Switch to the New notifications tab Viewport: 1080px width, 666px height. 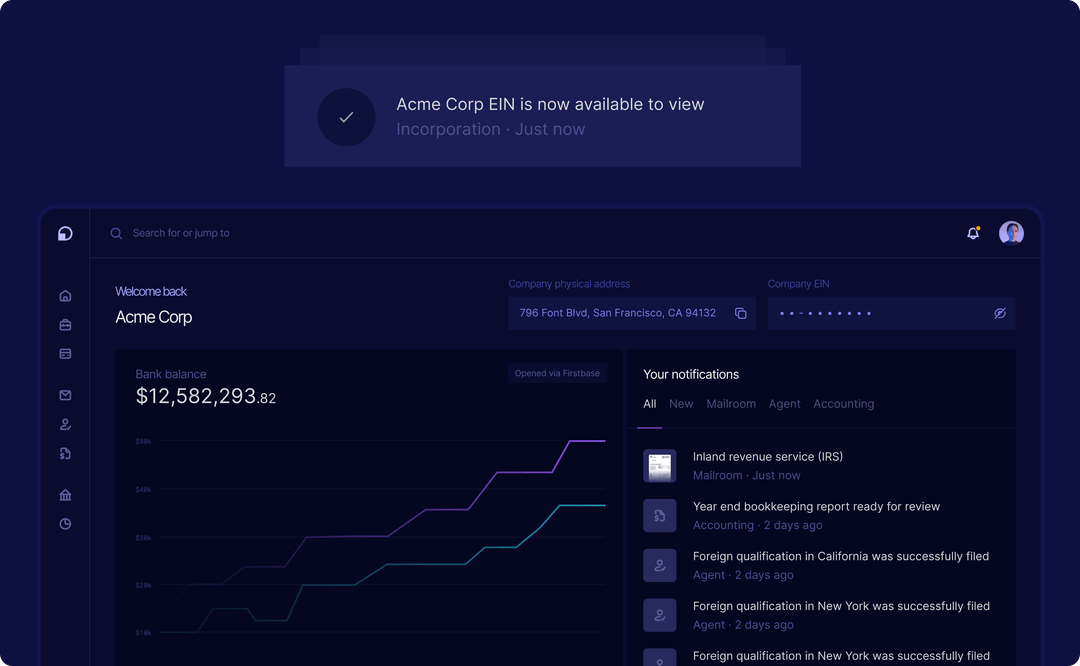coord(681,404)
